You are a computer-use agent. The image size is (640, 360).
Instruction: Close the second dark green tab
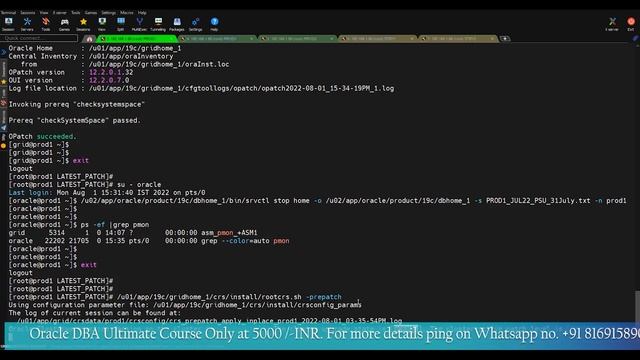251,39
